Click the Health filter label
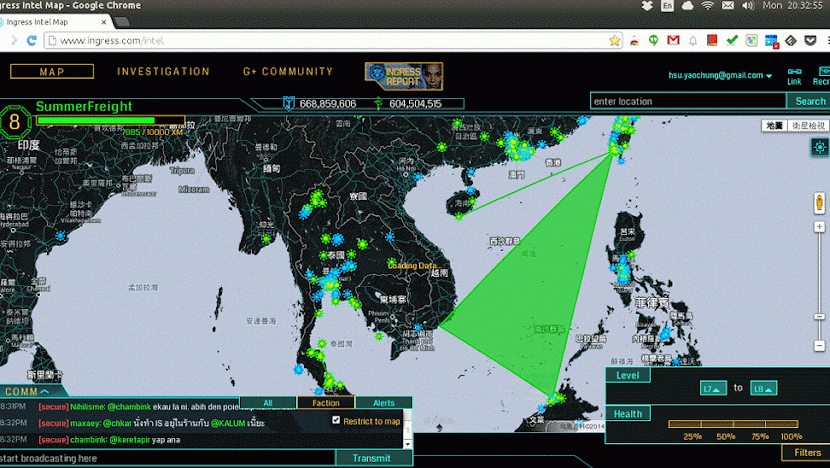Image resolution: width=830 pixels, height=468 pixels. (x=628, y=414)
